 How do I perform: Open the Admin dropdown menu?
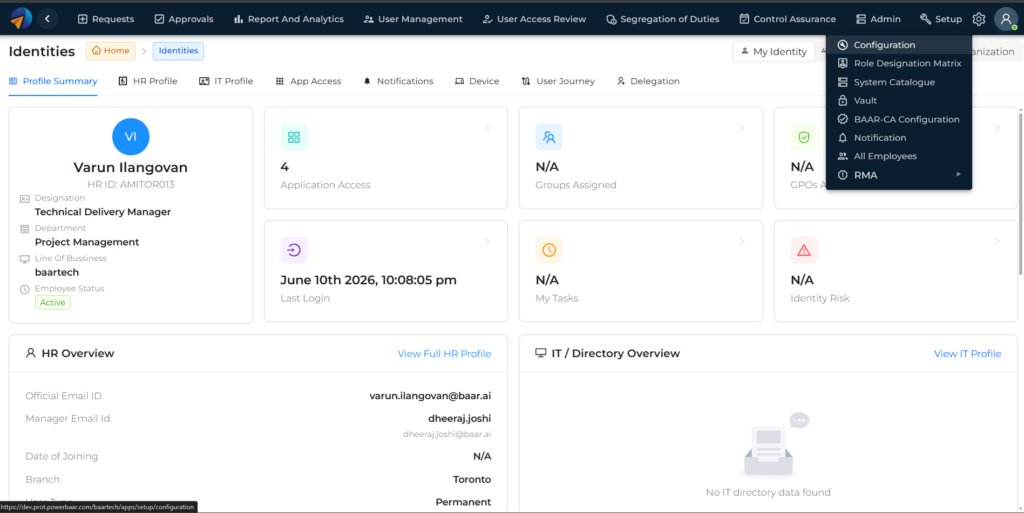(x=878, y=19)
